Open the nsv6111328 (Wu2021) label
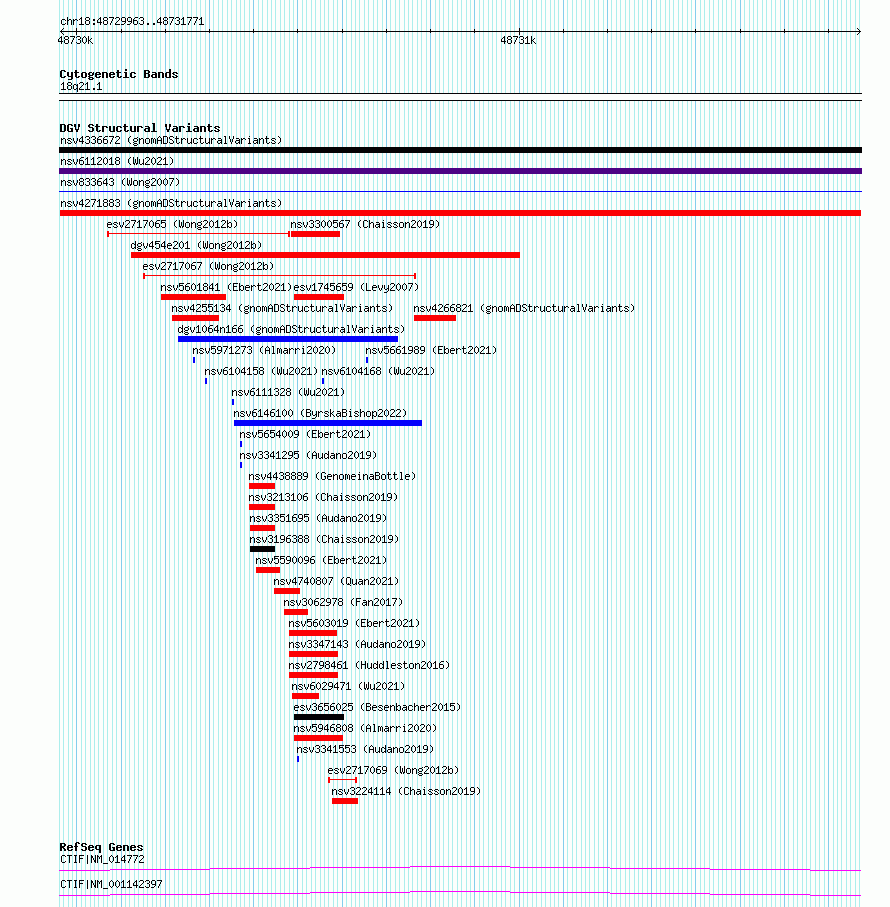Viewport: 890px width, 907px height. pyautogui.click(x=288, y=393)
